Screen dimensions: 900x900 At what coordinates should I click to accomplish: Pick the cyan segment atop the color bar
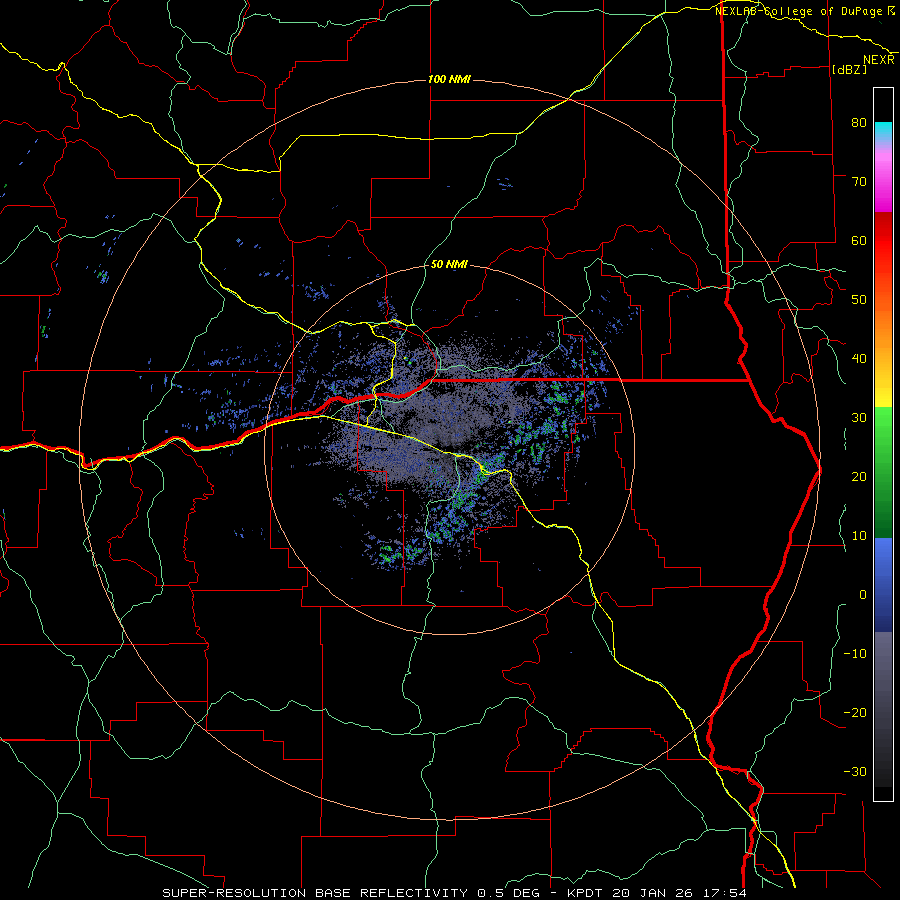[883, 133]
